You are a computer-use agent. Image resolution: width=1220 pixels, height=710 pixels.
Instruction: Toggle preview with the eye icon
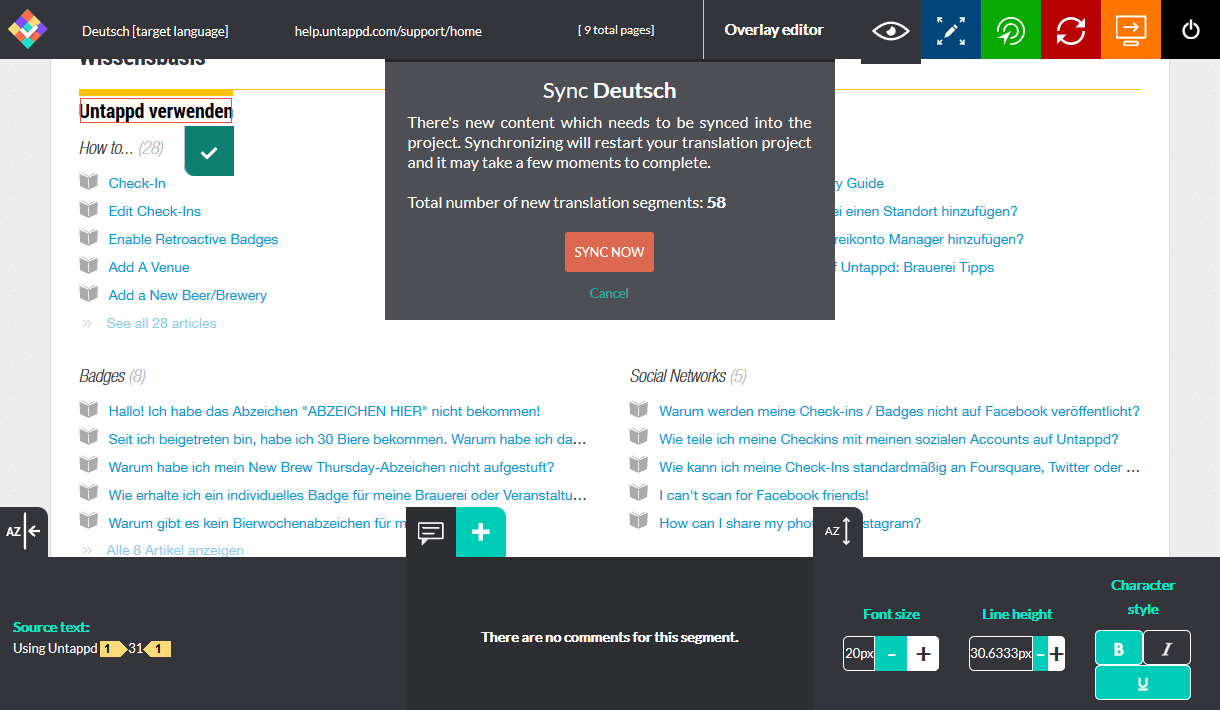click(x=891, y=31)
